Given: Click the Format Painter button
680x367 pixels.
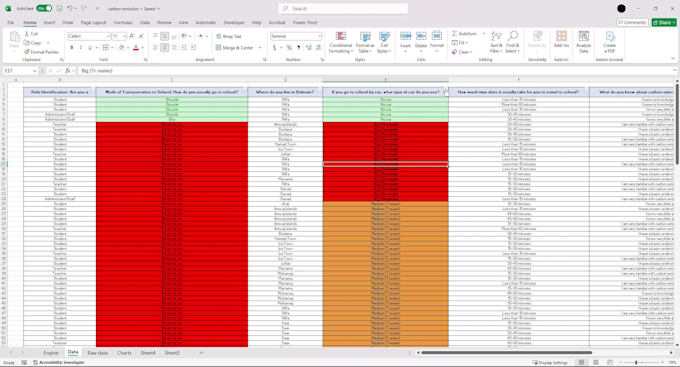Looking at the screenshot, I should pos(42,52).
